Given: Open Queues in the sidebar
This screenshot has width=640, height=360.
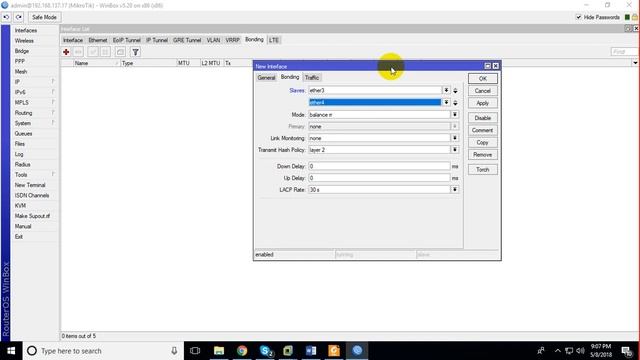Looking at the screenshot, I should [23, 133].
